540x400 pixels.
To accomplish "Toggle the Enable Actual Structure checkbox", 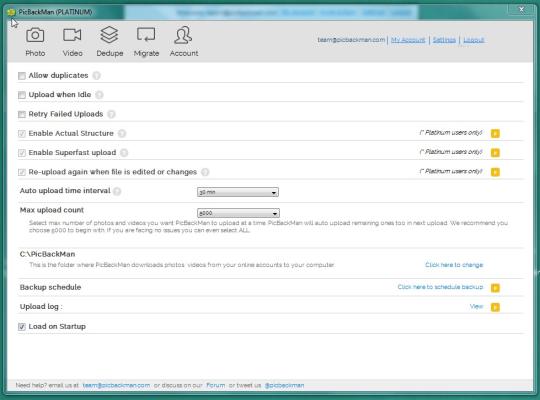I will [x=22, y=134].
